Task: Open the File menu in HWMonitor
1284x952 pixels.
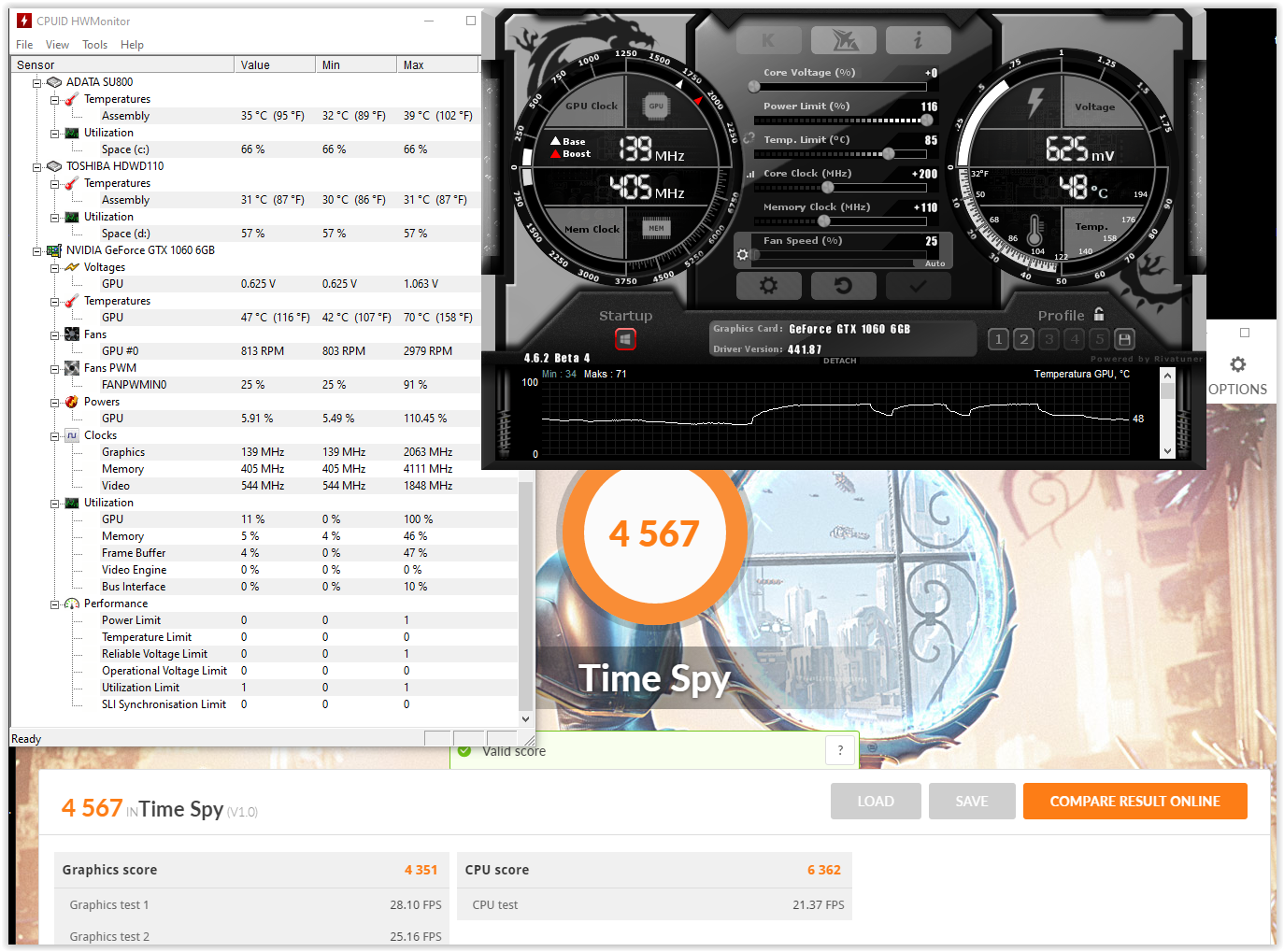Action: [24, 45]
